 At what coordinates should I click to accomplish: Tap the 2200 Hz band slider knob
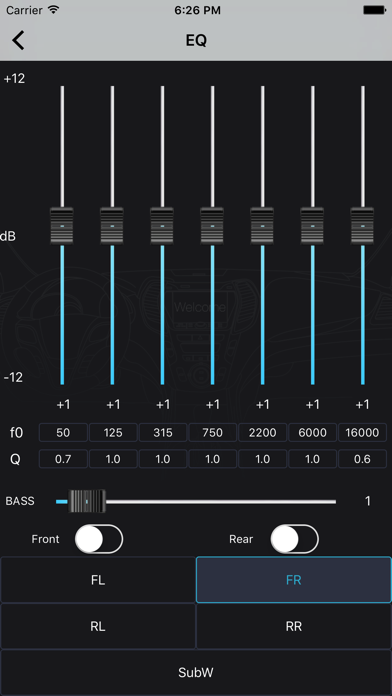pyautogui.click(x=262, y=226)
